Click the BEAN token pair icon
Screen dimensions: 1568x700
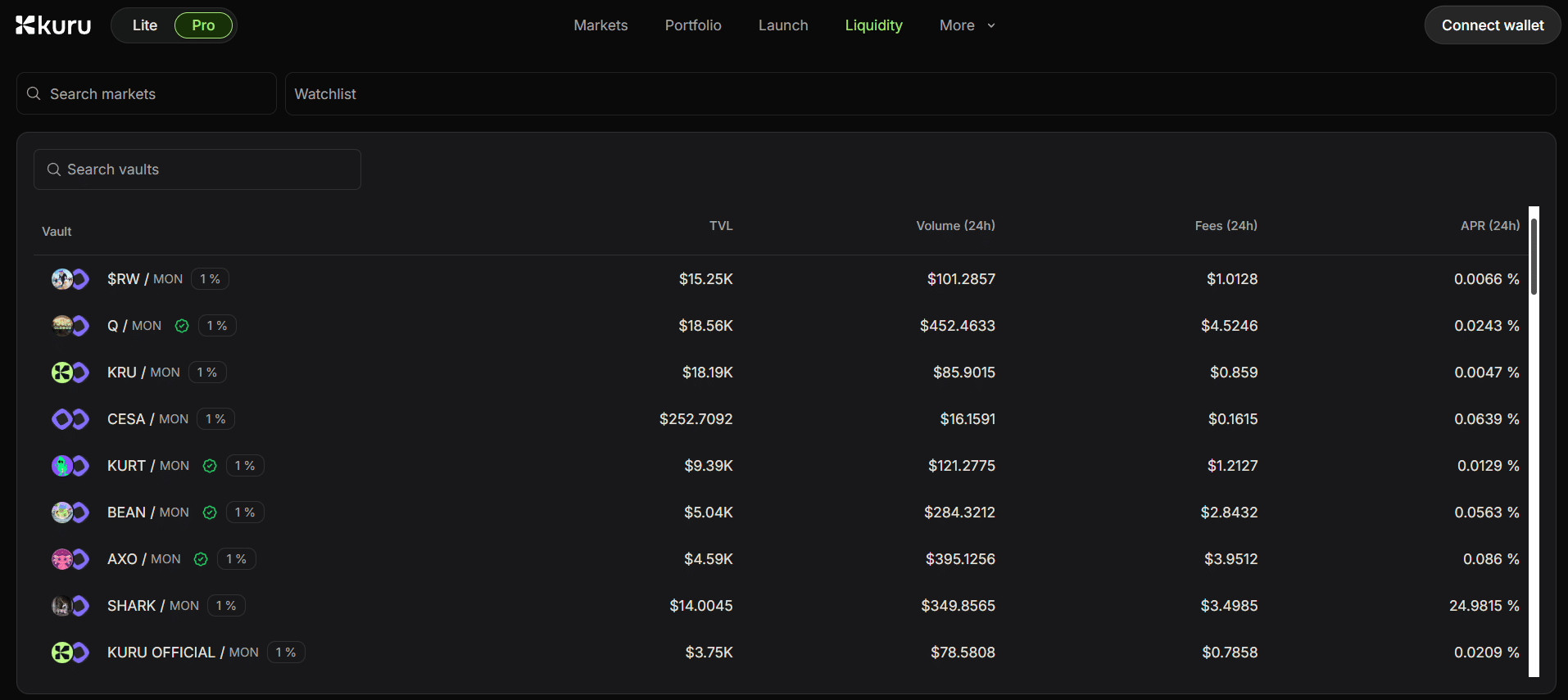[x=70, y=513]
